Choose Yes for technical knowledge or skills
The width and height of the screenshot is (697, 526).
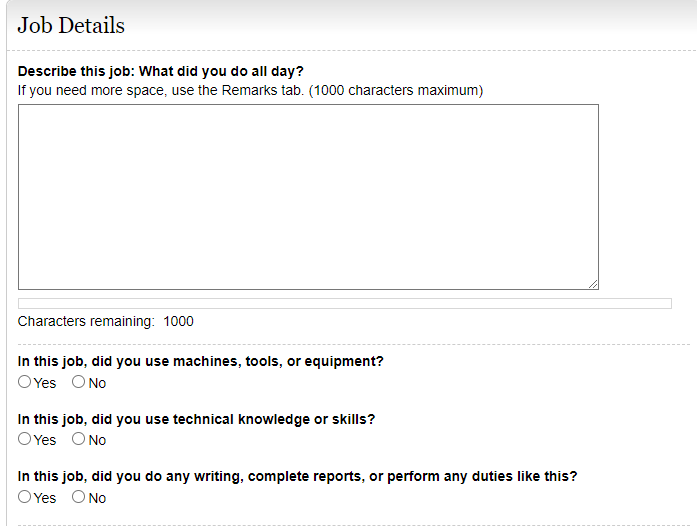pos(25,439)
